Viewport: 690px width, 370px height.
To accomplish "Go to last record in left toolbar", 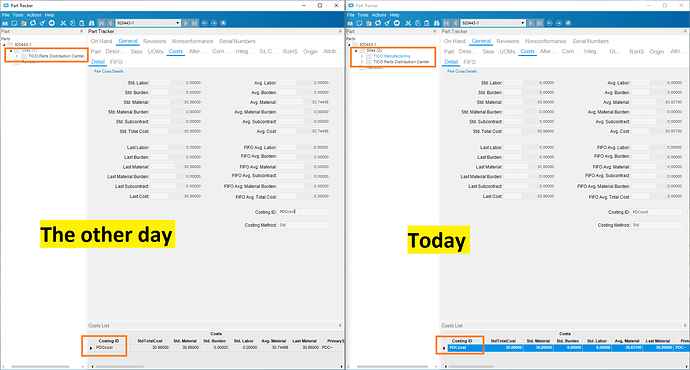I will point(195,23).
